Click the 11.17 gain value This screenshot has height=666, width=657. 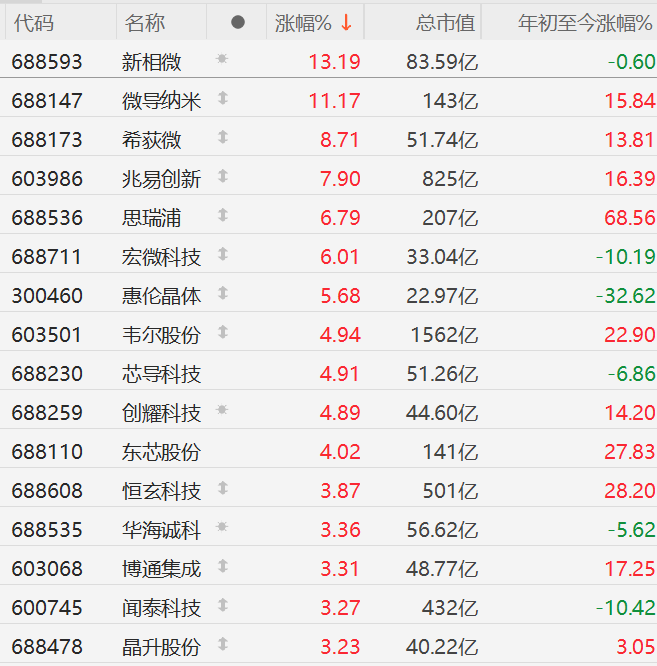click(335, 101)
